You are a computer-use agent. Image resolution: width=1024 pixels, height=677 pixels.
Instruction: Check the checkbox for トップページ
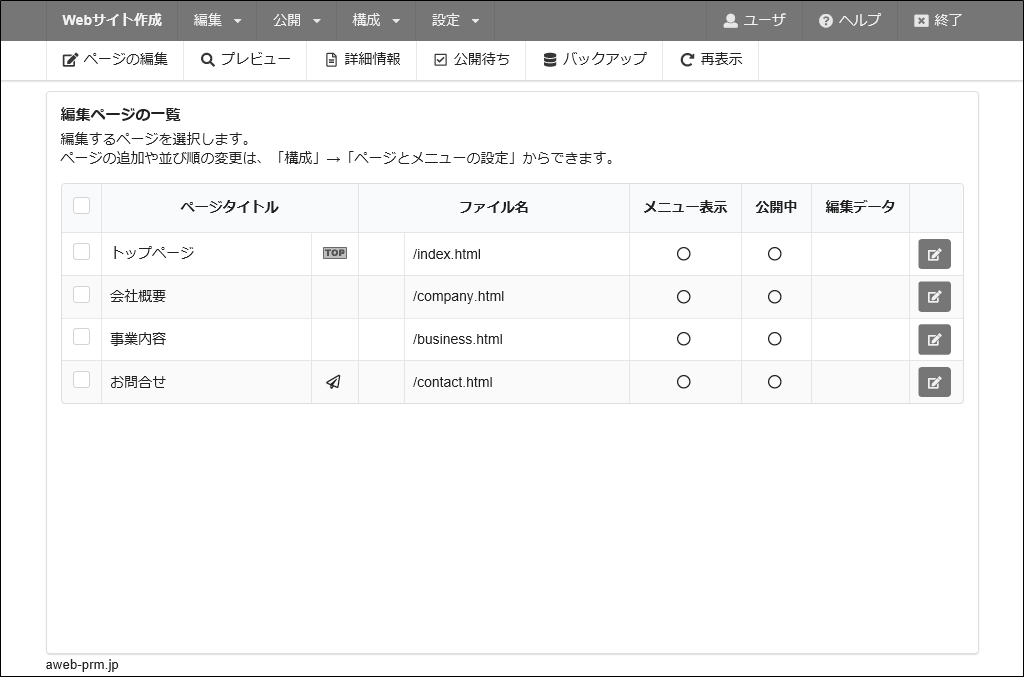[82, 252]
